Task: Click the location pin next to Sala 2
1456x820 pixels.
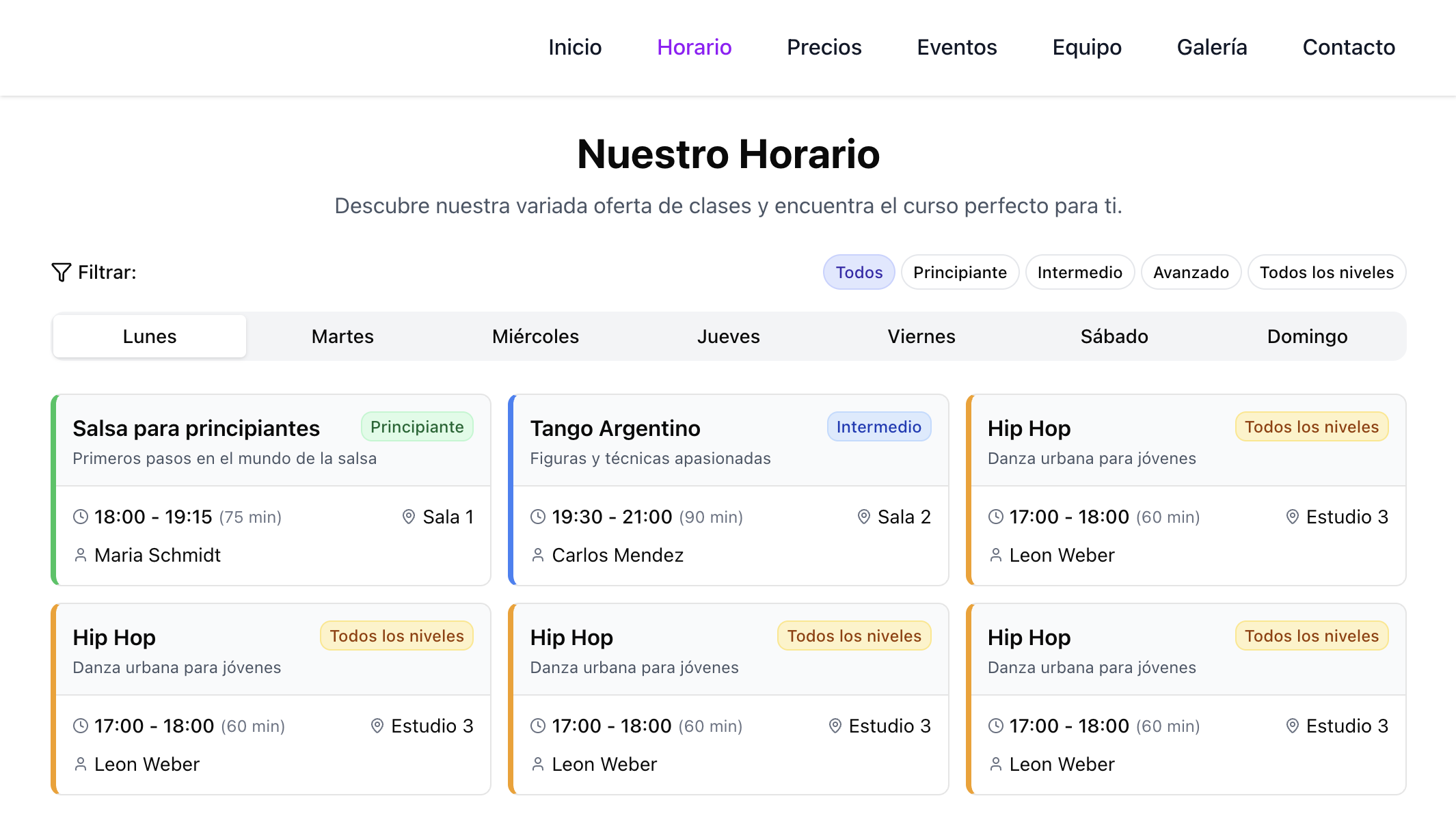Action: (x=864, y=517)
